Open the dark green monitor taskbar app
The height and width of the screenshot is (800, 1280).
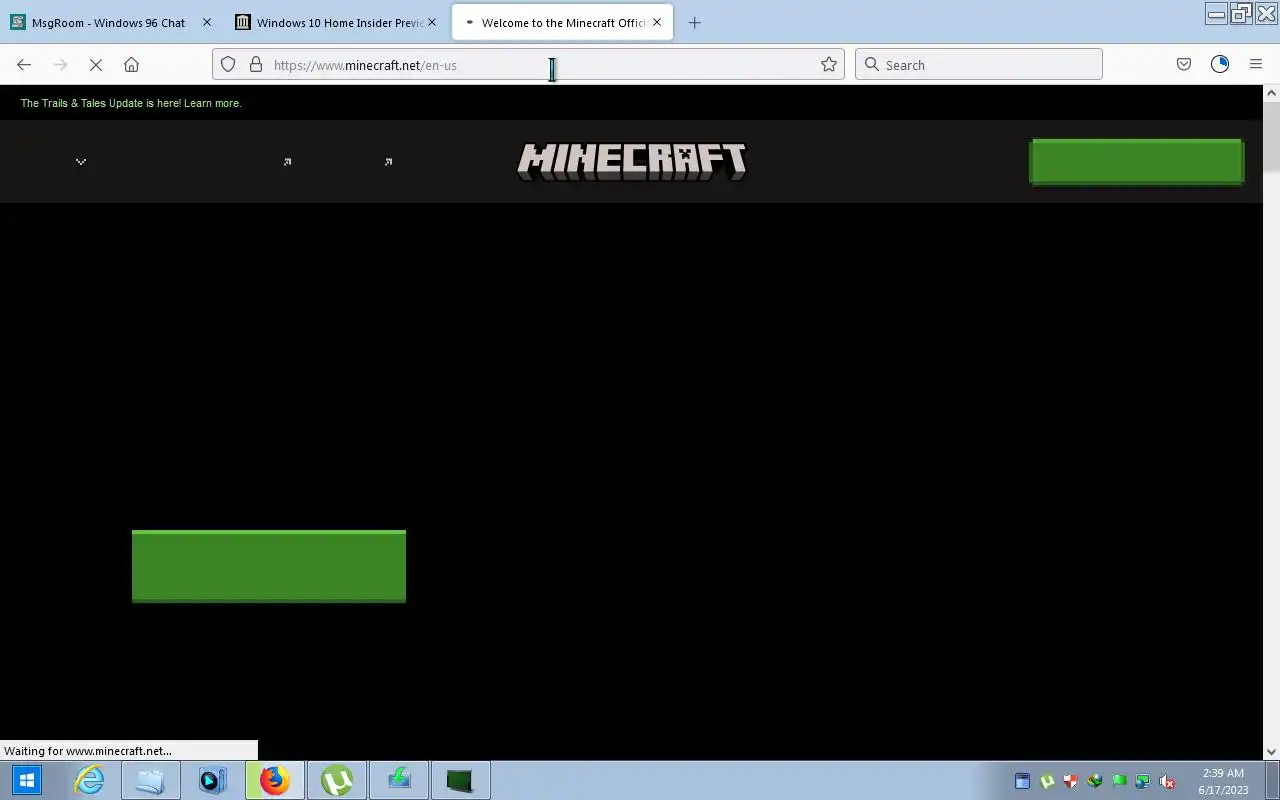(x=460, y=780)
